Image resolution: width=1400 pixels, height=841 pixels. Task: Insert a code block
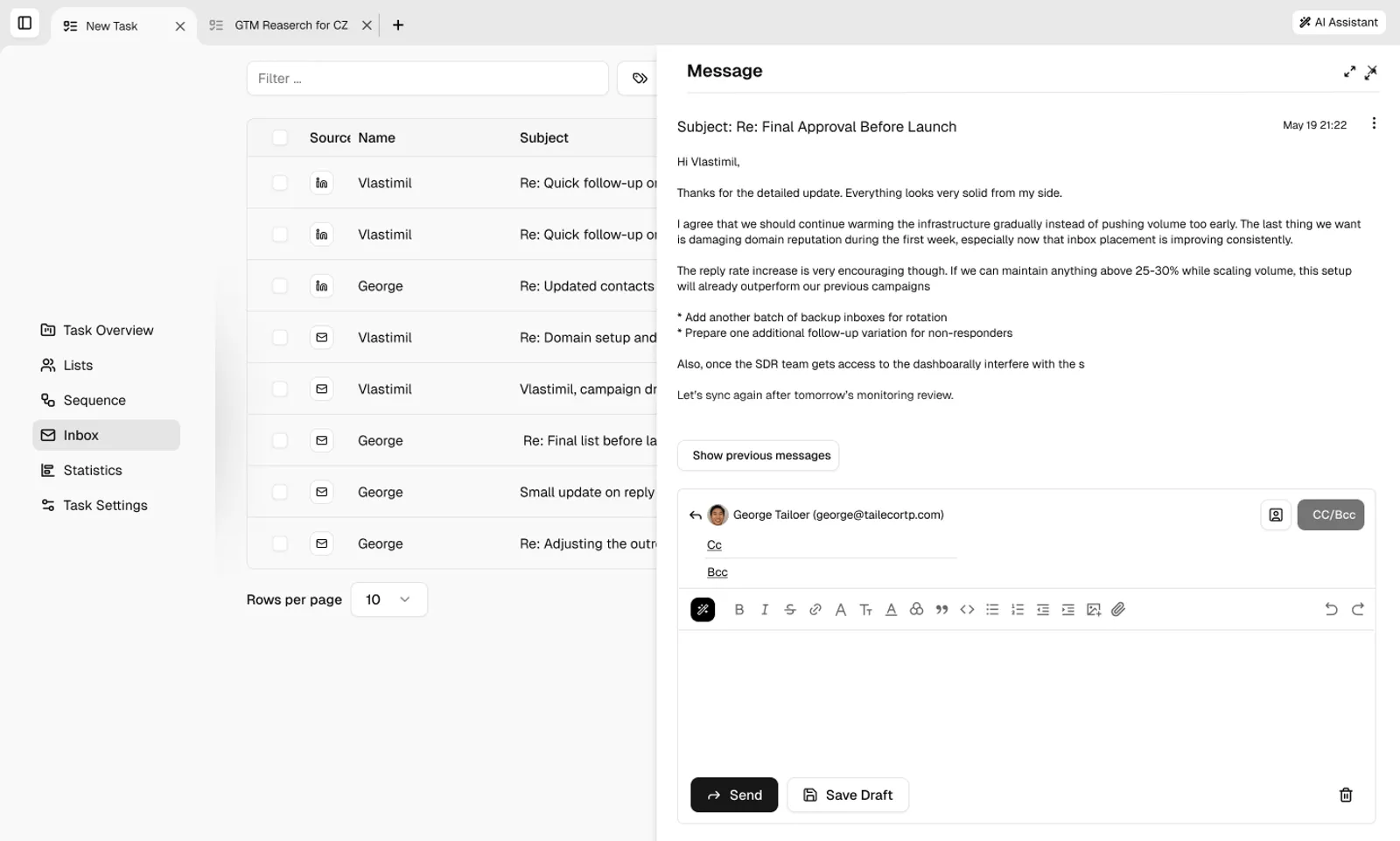(967, 610)
